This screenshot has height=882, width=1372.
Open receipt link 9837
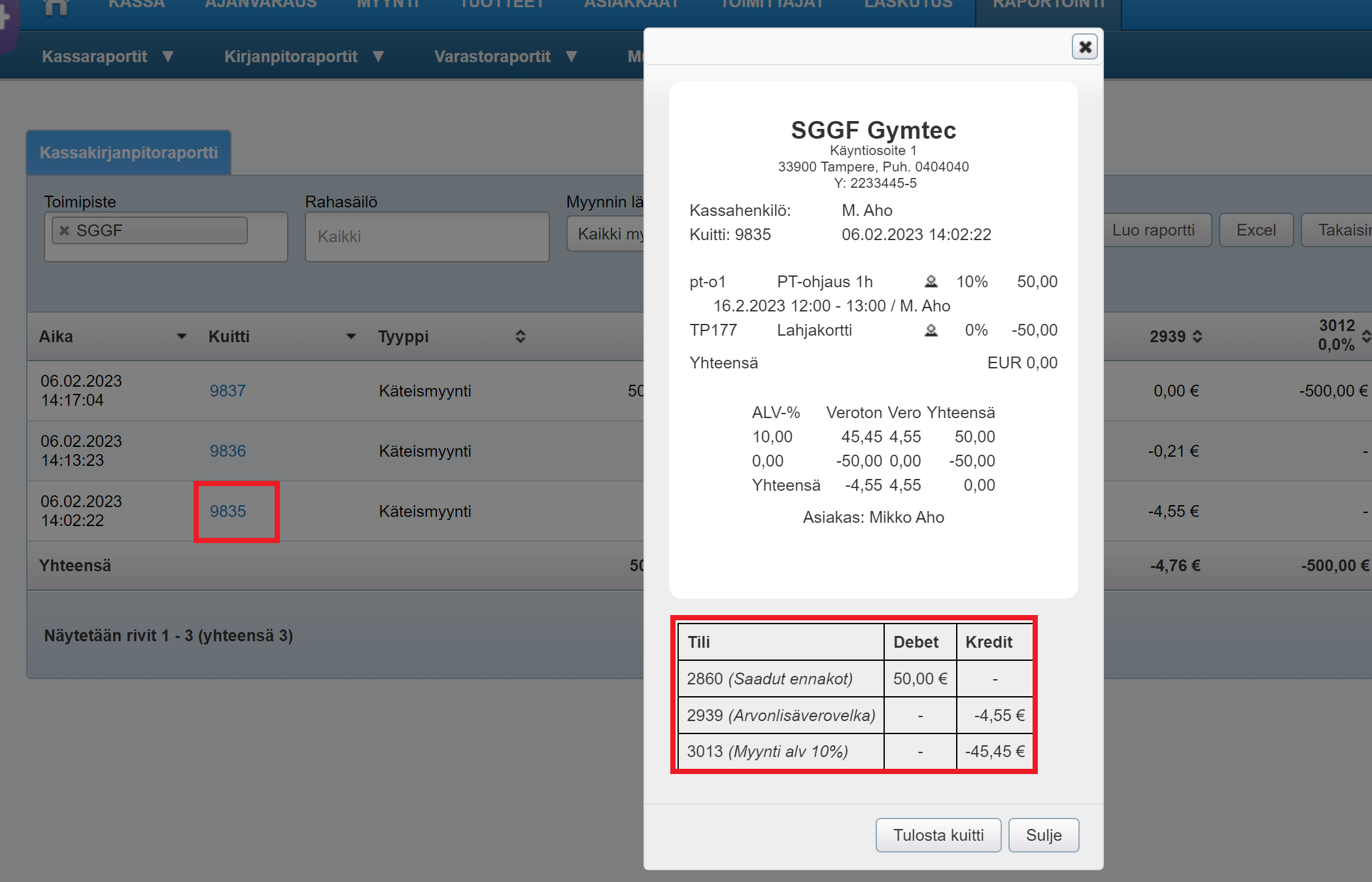[x=228, y=391]
